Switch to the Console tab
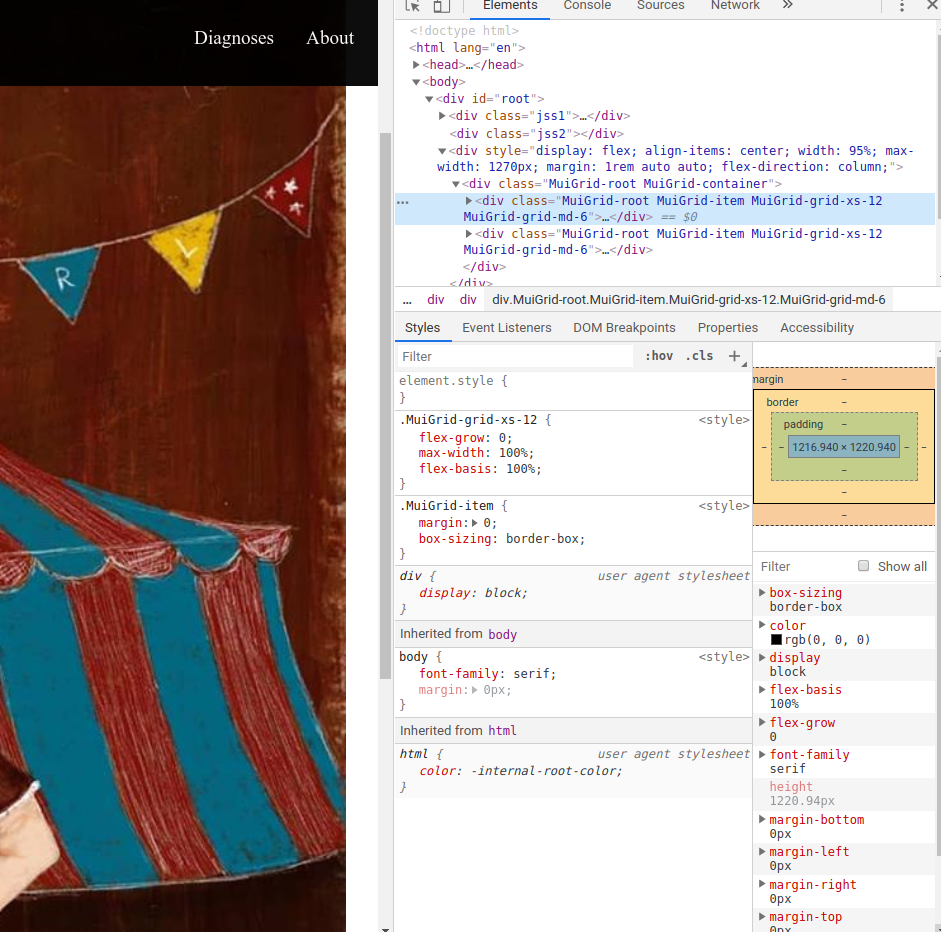This screenshot has height=932, width=941. click(587, 6)
